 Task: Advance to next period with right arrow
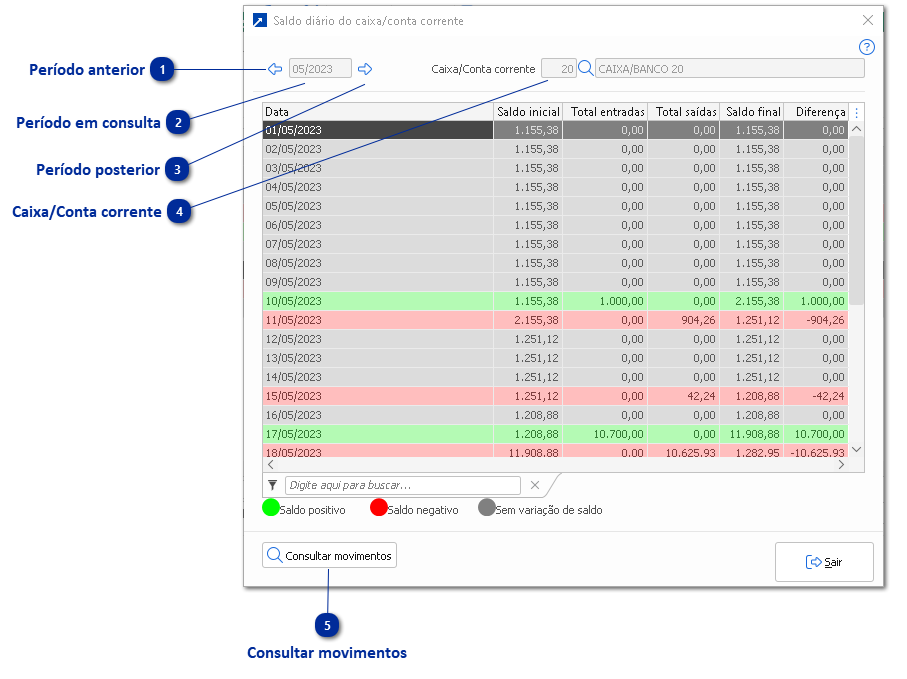click(365, 69)
